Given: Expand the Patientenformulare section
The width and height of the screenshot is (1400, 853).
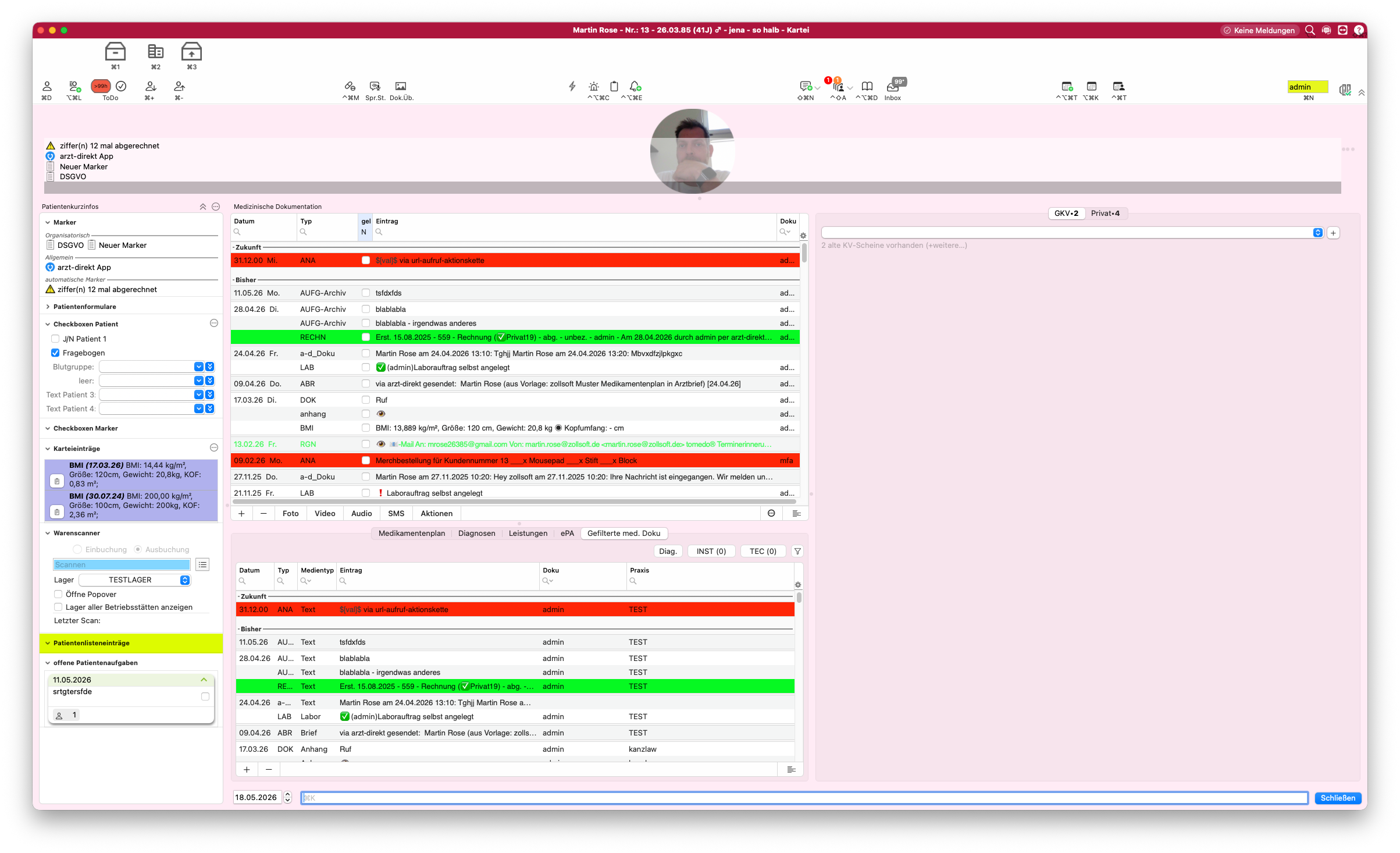Looking at the screenshot, I should (48, 307).
